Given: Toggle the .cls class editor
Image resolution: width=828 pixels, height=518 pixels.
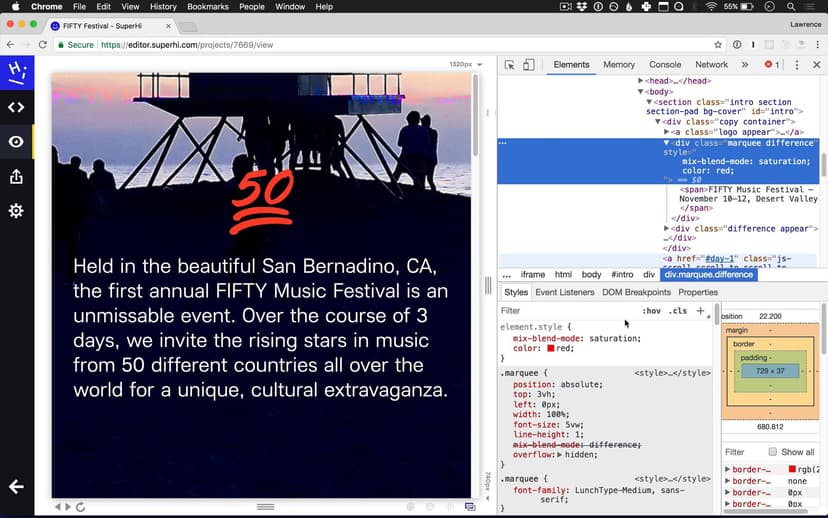Looking at the screenshot, I should 679,311.
